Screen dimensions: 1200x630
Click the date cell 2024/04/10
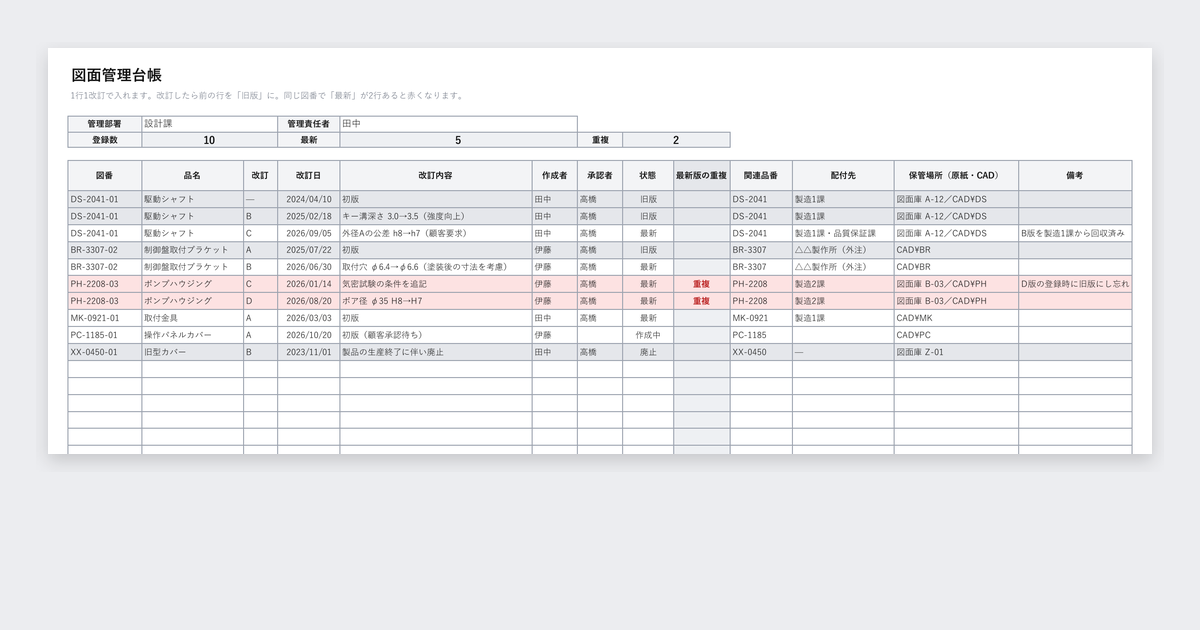tap(308, 199)
